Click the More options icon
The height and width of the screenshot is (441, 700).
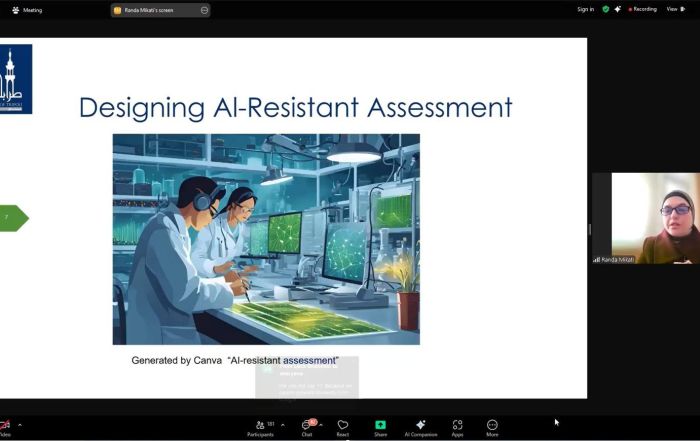[492, 426]
